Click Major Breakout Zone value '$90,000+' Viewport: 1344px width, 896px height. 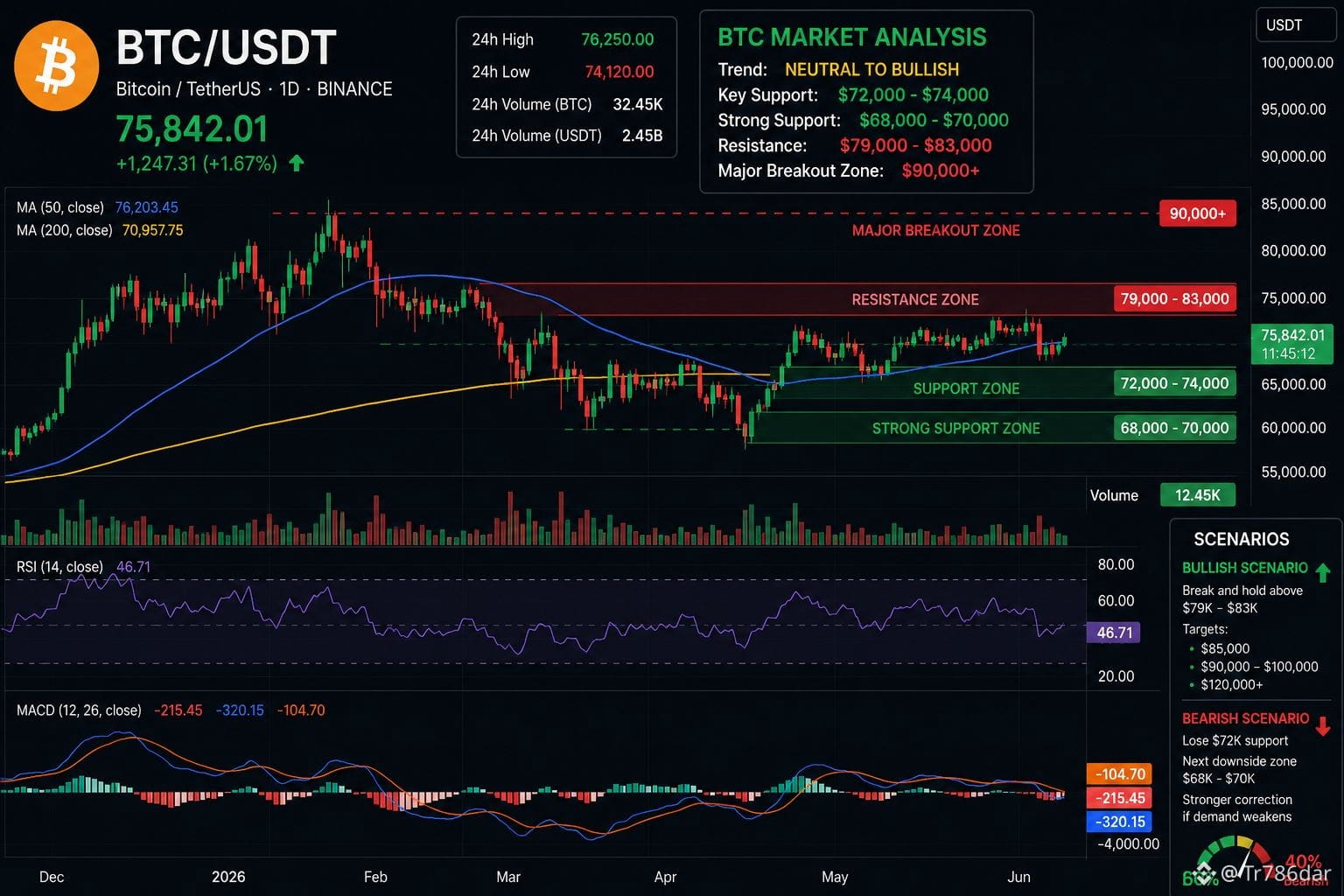(x=941, y=171)
